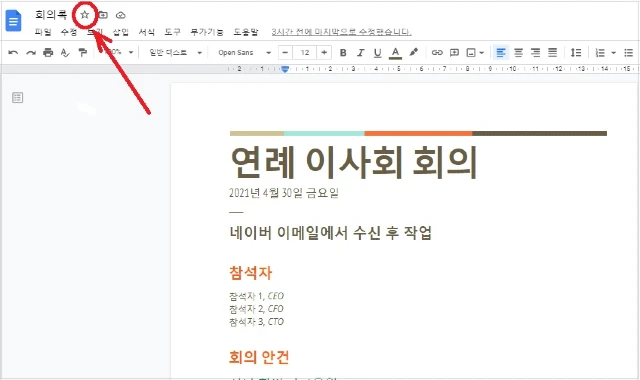Open the Open Sans font dropdown
640x380 pixels.
(244, 53)
